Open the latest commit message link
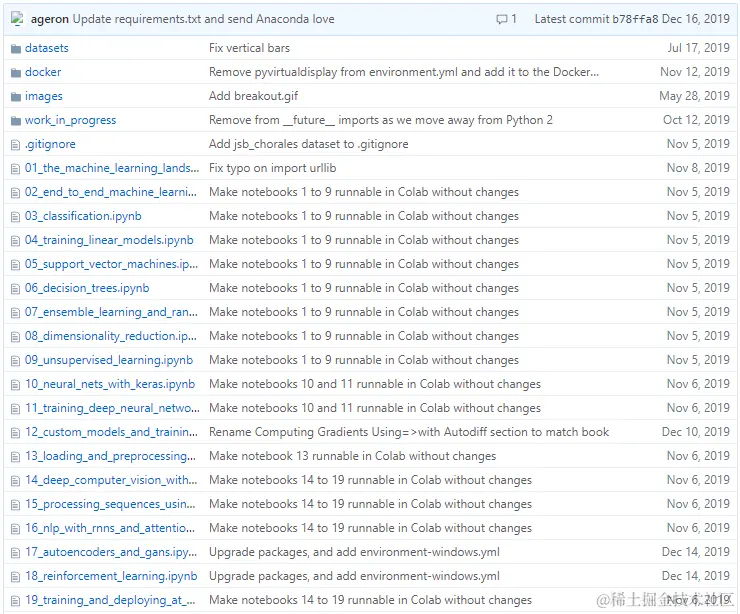 (203, 19)
